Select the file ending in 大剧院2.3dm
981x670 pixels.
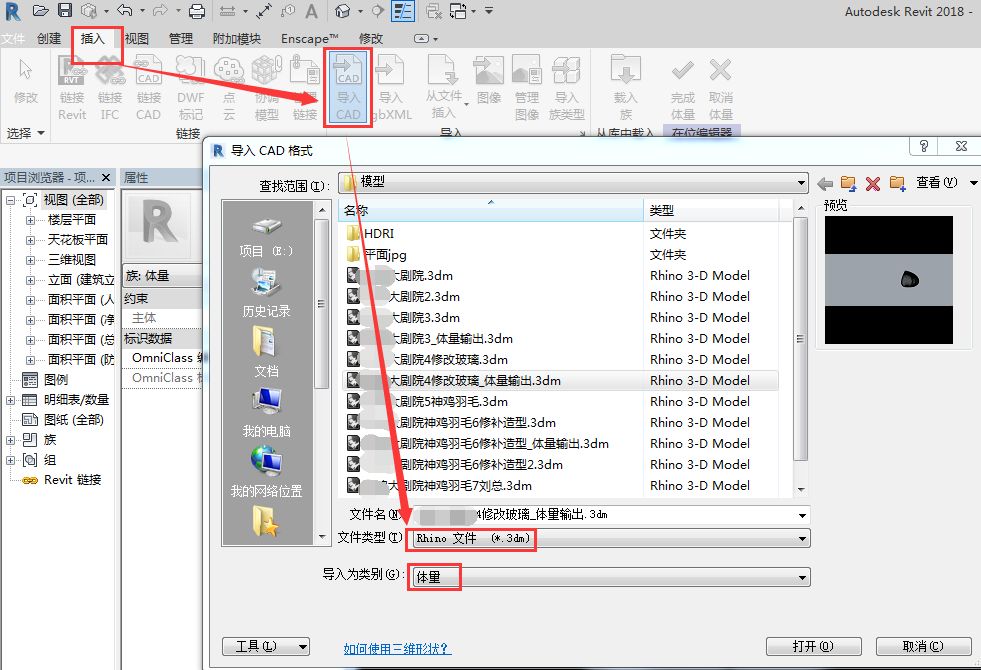tap(403, 297)
